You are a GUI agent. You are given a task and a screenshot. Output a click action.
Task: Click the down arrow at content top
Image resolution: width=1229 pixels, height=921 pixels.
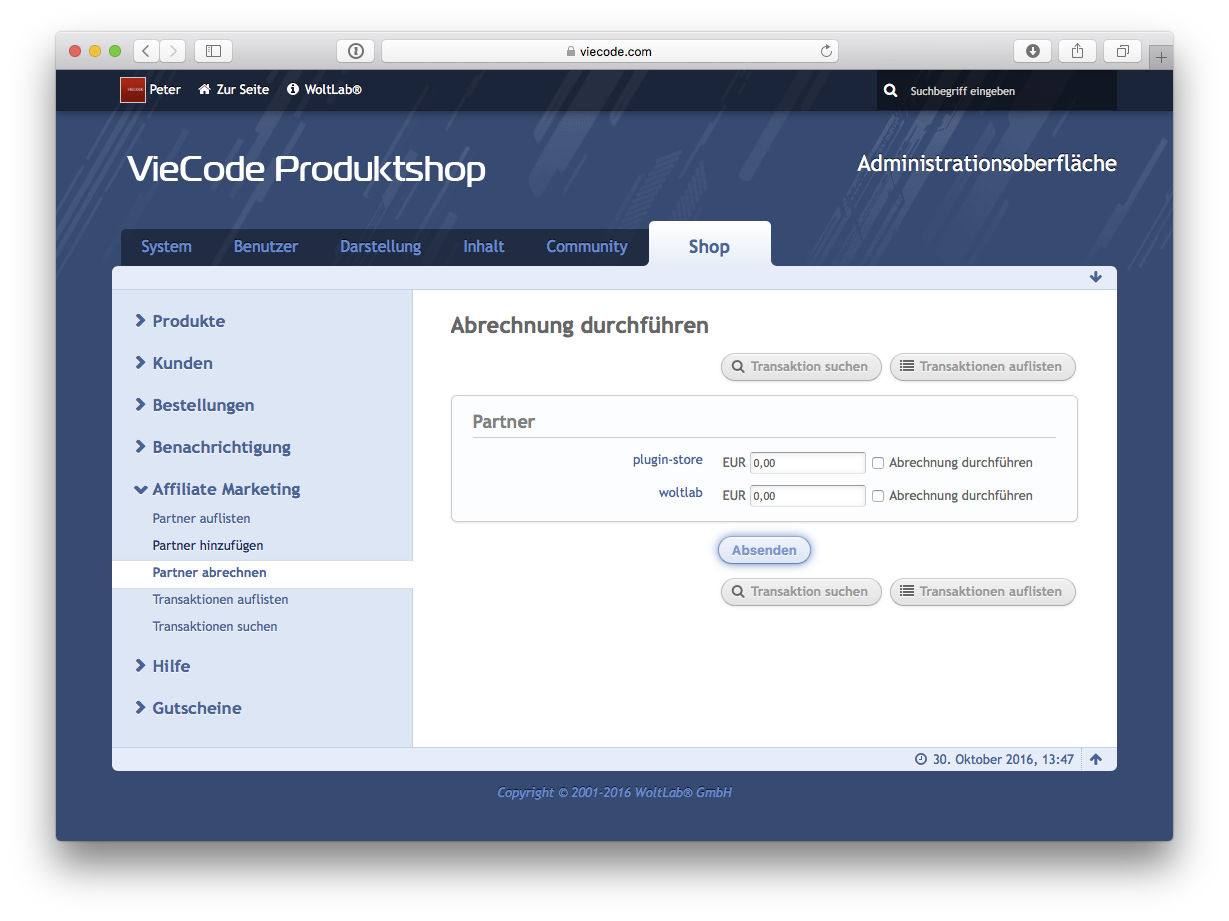click(1096, 277)
